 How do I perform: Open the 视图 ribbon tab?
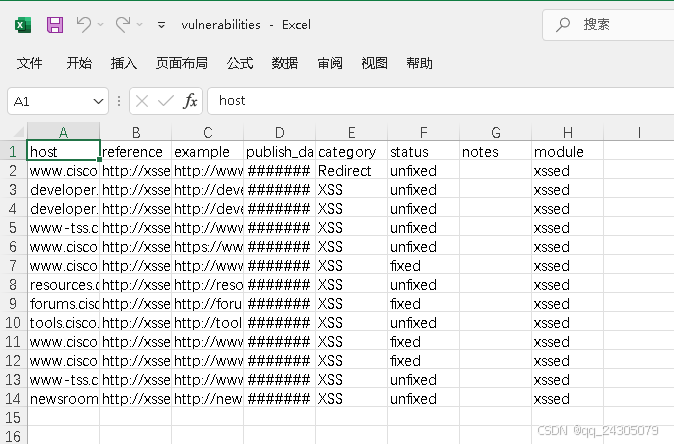coord(374,63)
